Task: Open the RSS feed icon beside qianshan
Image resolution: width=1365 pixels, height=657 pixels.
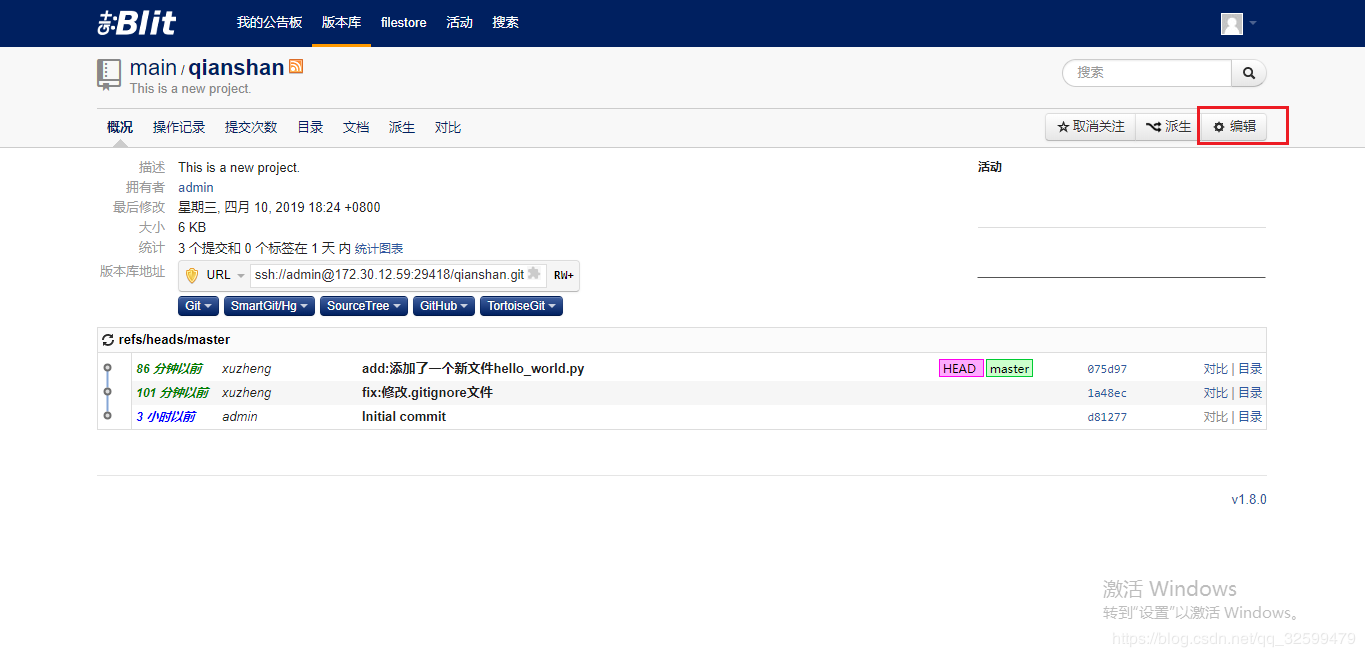Action: 296,66
